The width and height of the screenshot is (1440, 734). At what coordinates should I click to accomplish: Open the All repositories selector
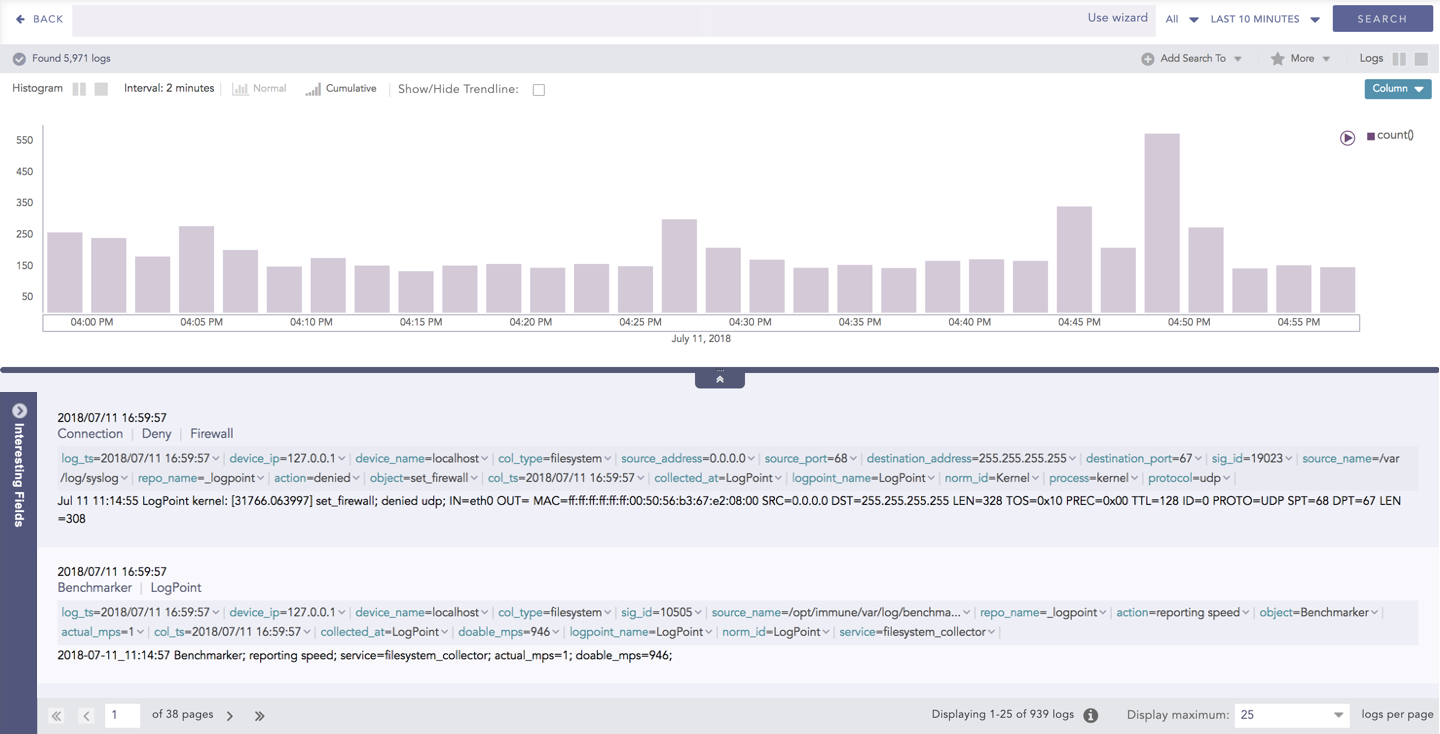click(x=1181, y=19)
